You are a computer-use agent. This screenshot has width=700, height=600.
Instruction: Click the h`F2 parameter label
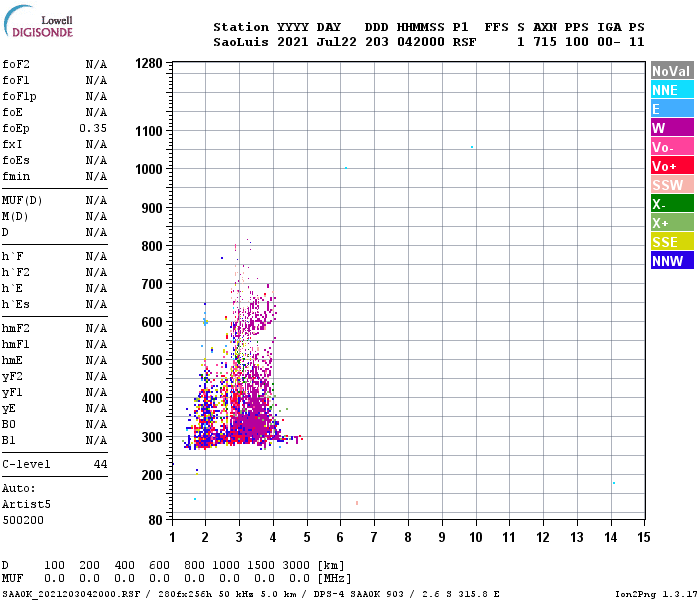coord(16,272)
